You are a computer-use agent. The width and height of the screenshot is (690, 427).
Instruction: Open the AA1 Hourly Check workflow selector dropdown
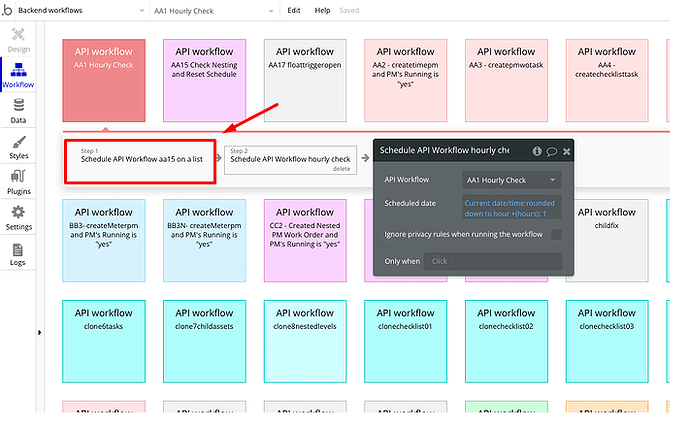coord(214,11)
